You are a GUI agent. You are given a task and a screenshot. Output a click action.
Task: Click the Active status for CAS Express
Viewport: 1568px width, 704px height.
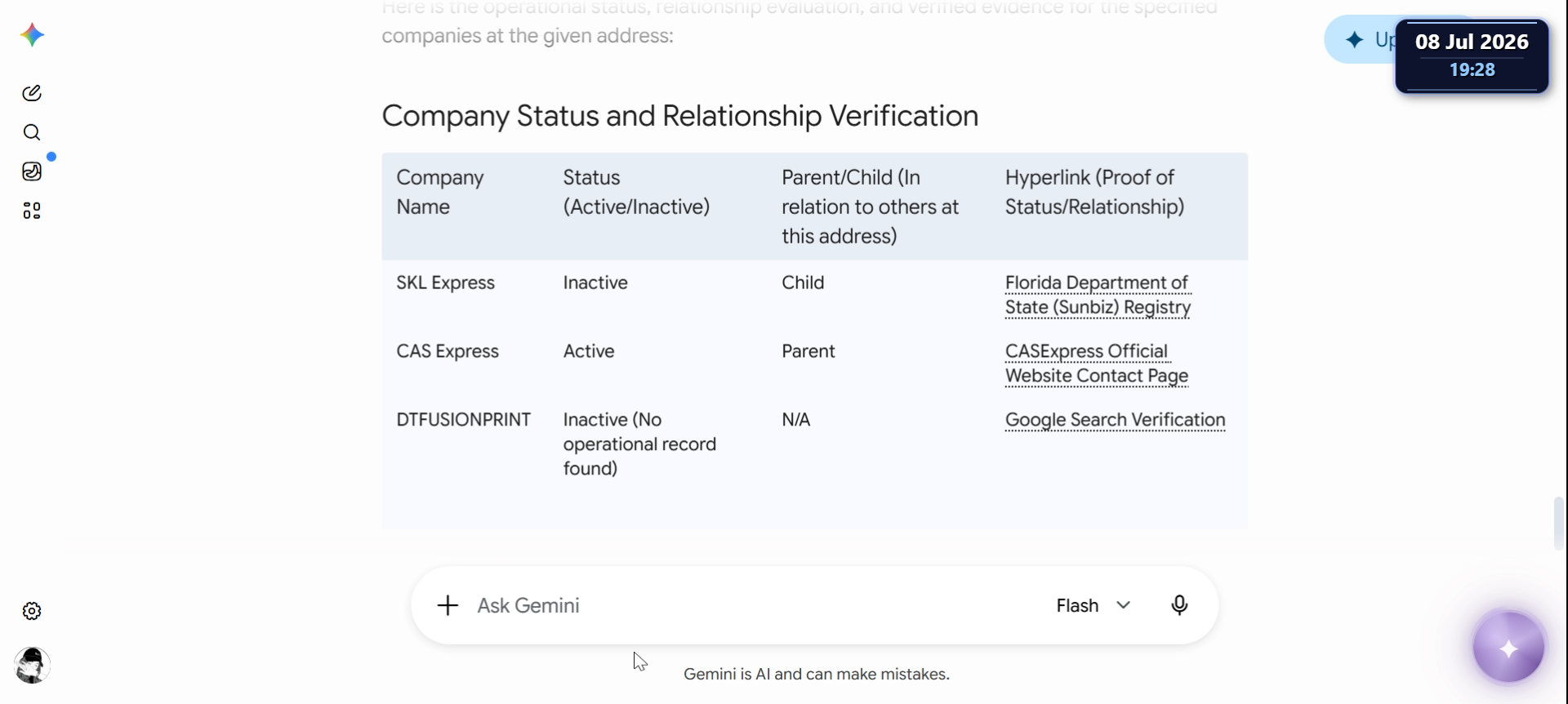click(589, 351)
